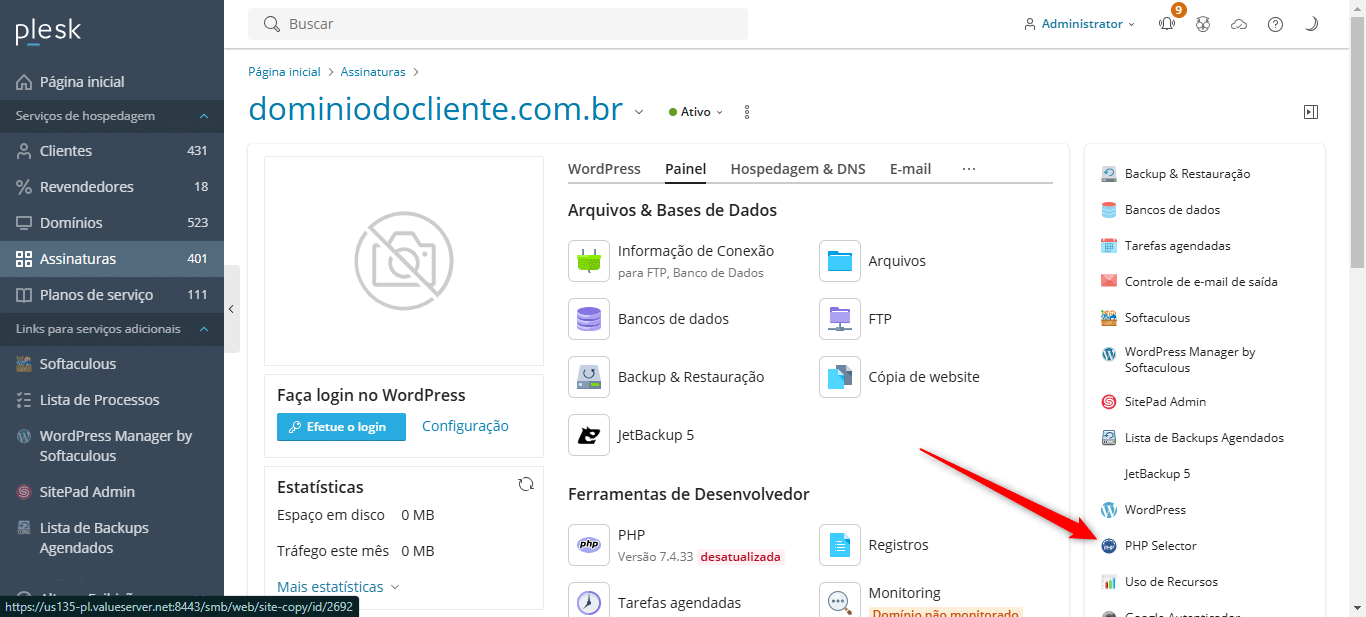Click in the Buscar search field
This screenshot has width=1366, height=617.
point(498,24)
